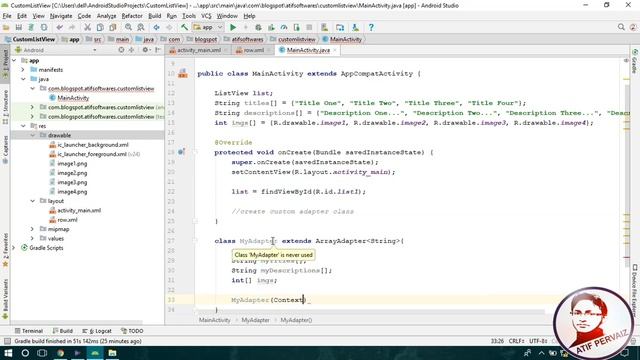Viewport: 640px width, 360px height.
Task: Open the Terminal tool window
Action: (x=29, y=331)
